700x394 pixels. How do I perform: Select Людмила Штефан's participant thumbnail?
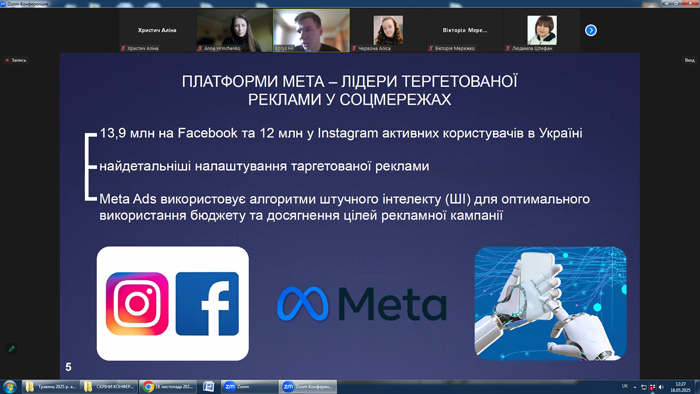(x=542, y=30)
